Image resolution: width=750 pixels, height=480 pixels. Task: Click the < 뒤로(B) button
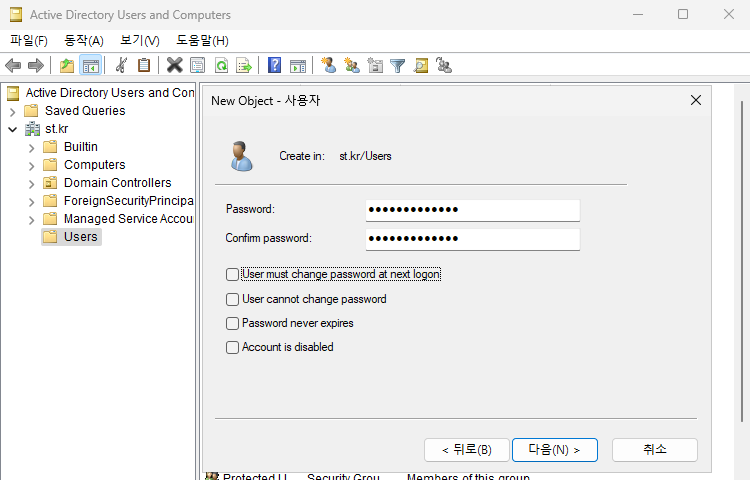click(x=466, y=450)
